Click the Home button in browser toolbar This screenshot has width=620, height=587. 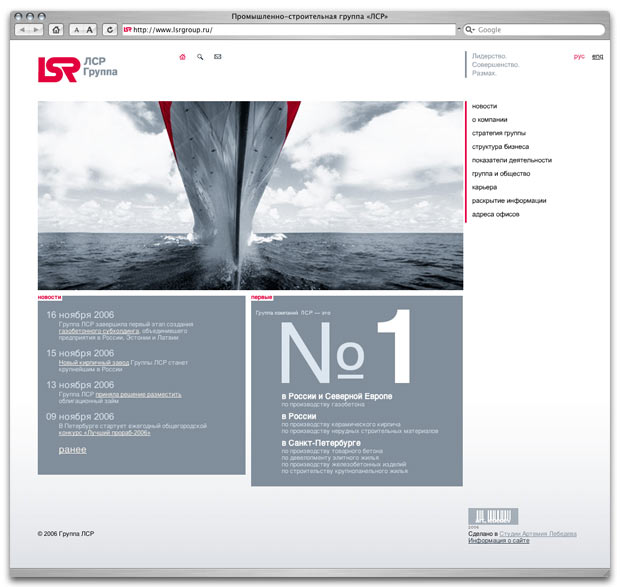coord(56,30)
